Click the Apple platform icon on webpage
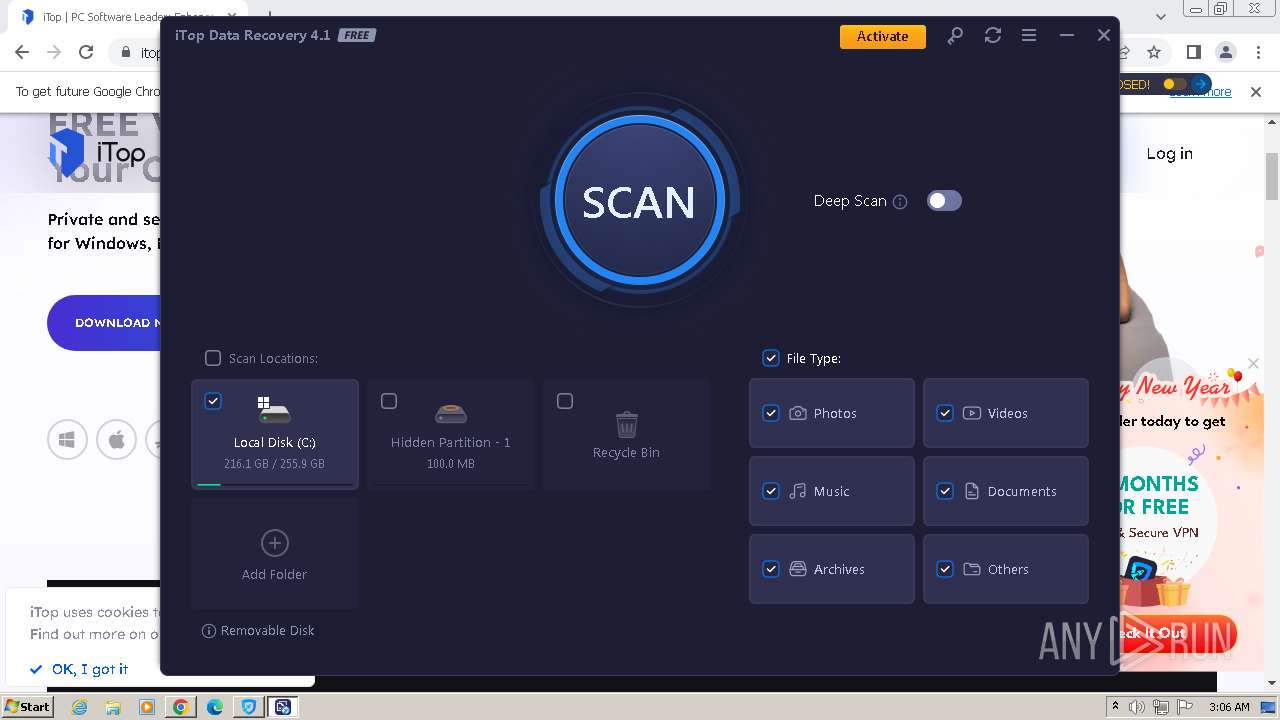Image resolution: width=1280 pixels, height=720 pixels. point(117,440)
